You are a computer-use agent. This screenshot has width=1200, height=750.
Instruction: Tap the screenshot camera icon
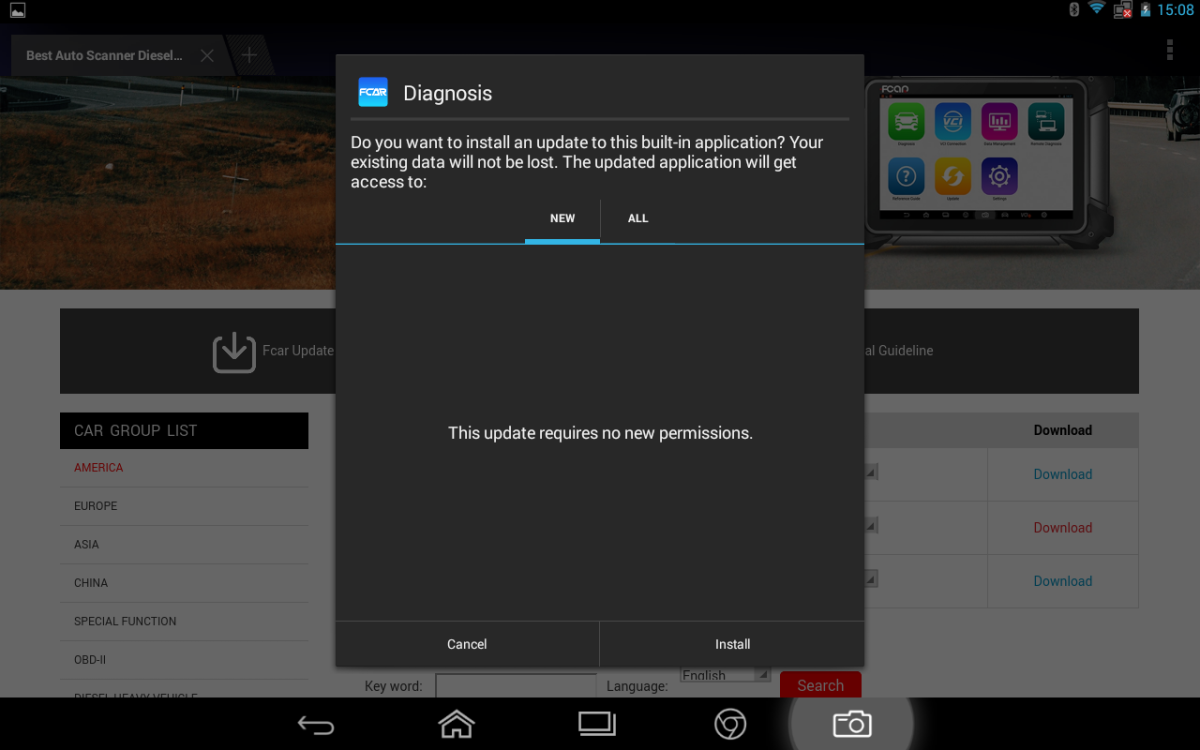(852, 723)
